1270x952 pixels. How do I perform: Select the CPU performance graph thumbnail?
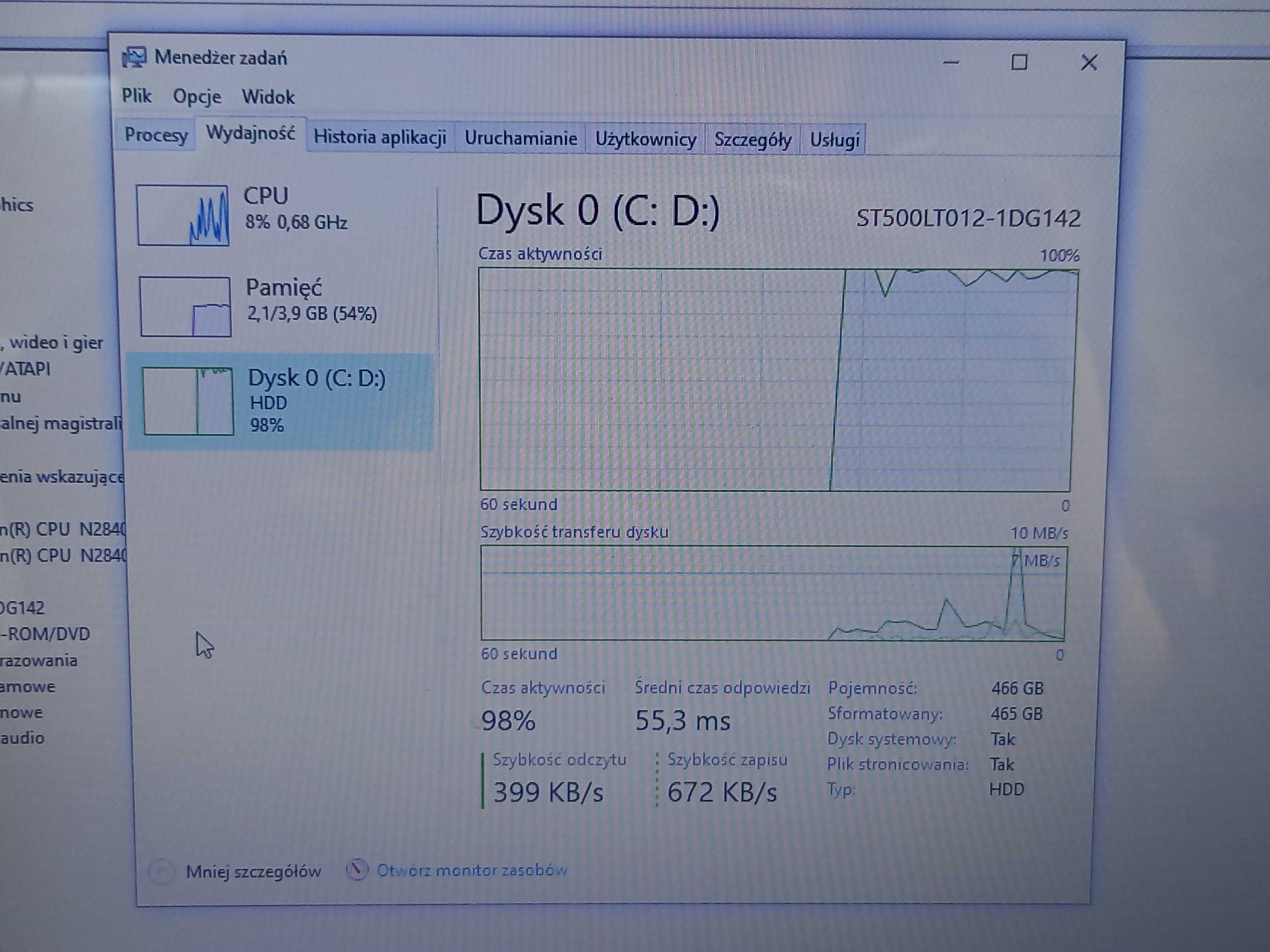pos(183,215)
